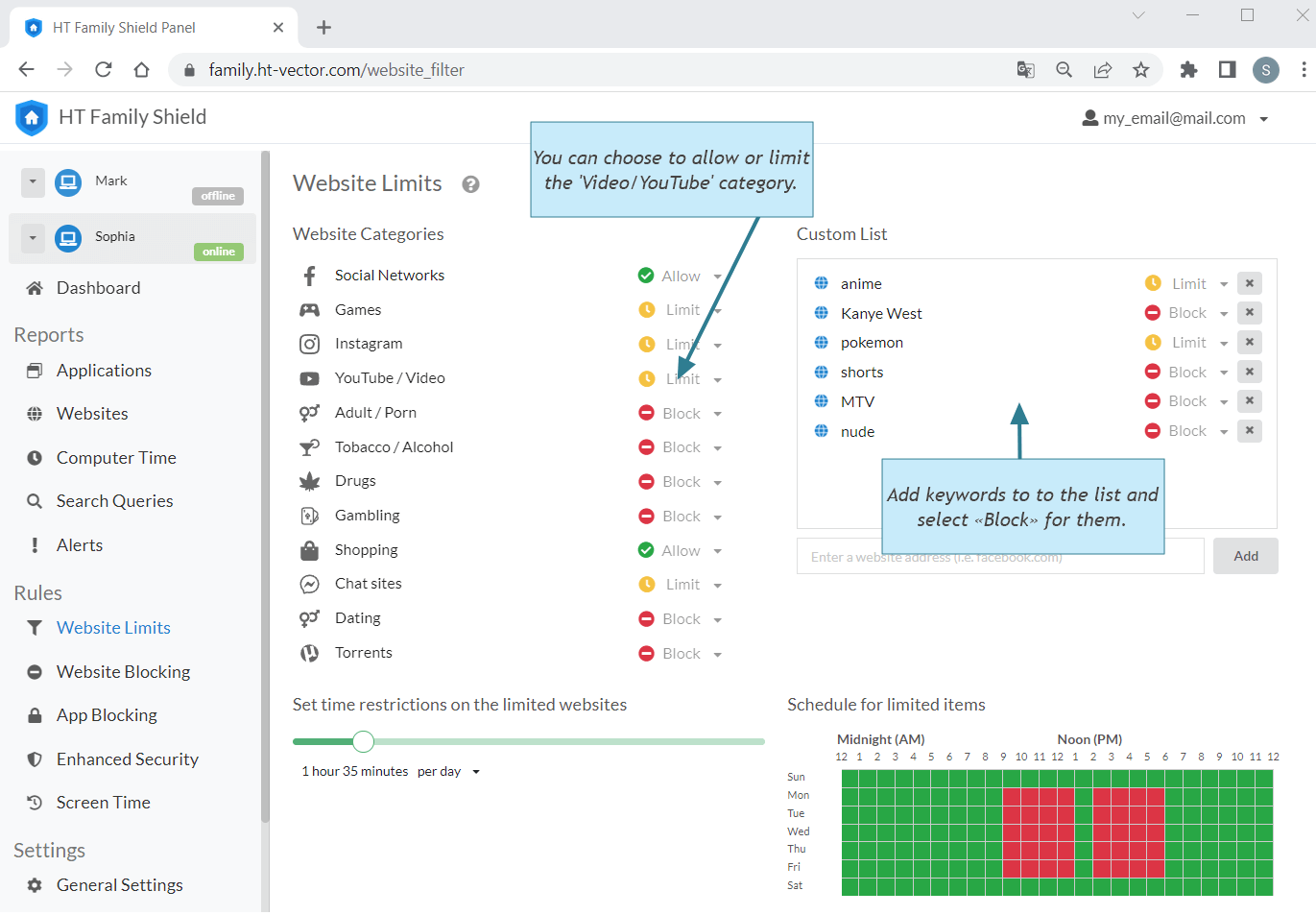Expand the per day time unit dropdown

coord(449,772)
